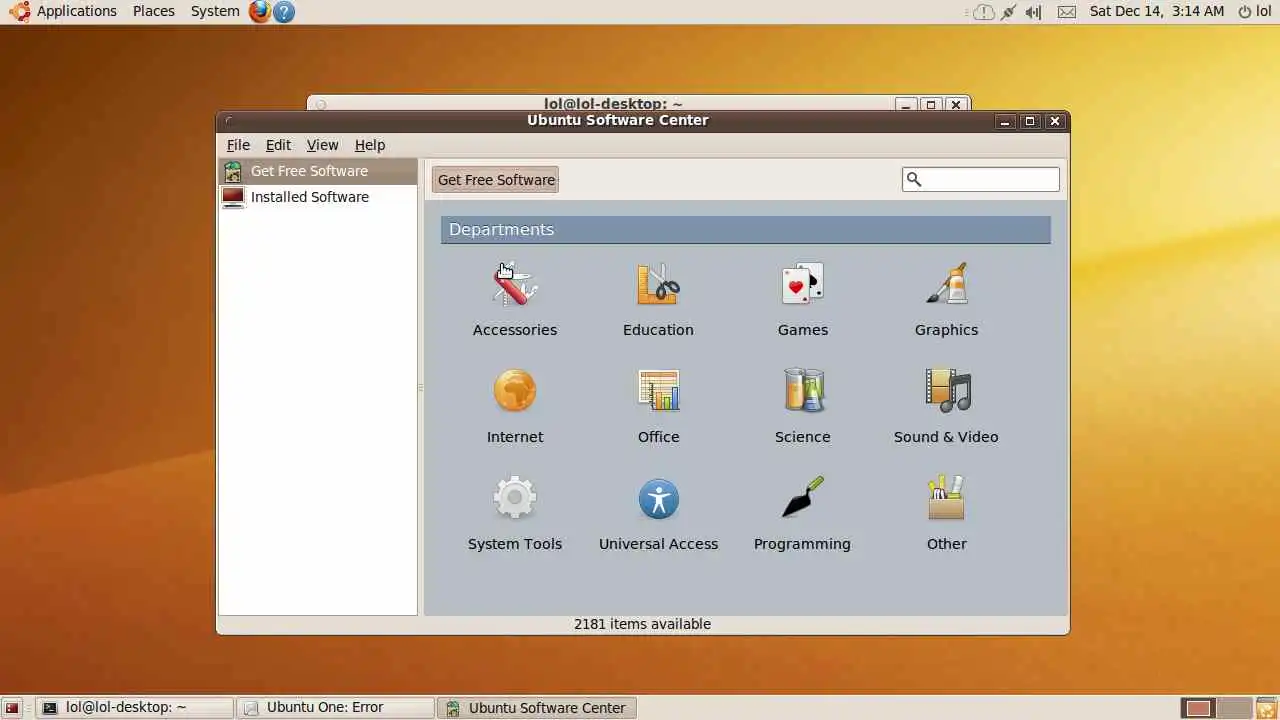Switch to the first workspace in switcher
This screenshot has width=1280, height=720.
click(1198, 708)
